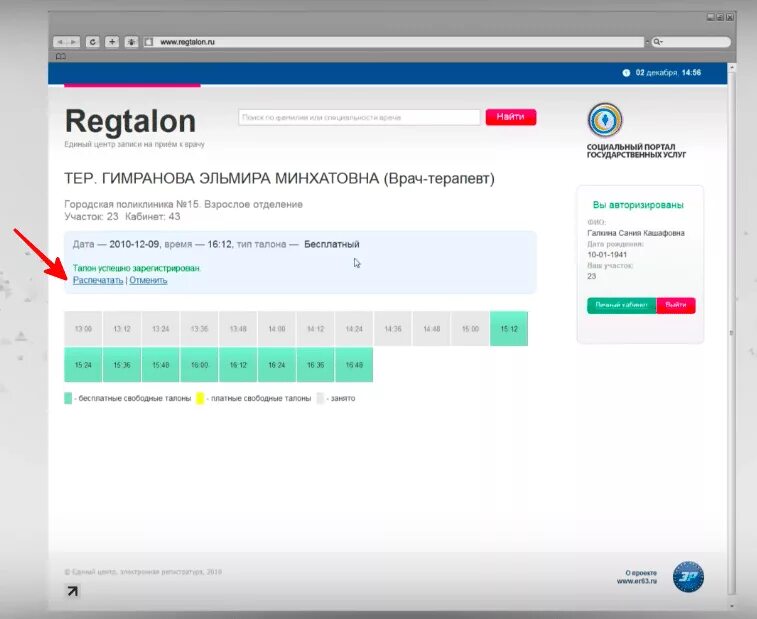Click text Городская поликлиника №15. Взрослое отделение

[x=183, y=204]
